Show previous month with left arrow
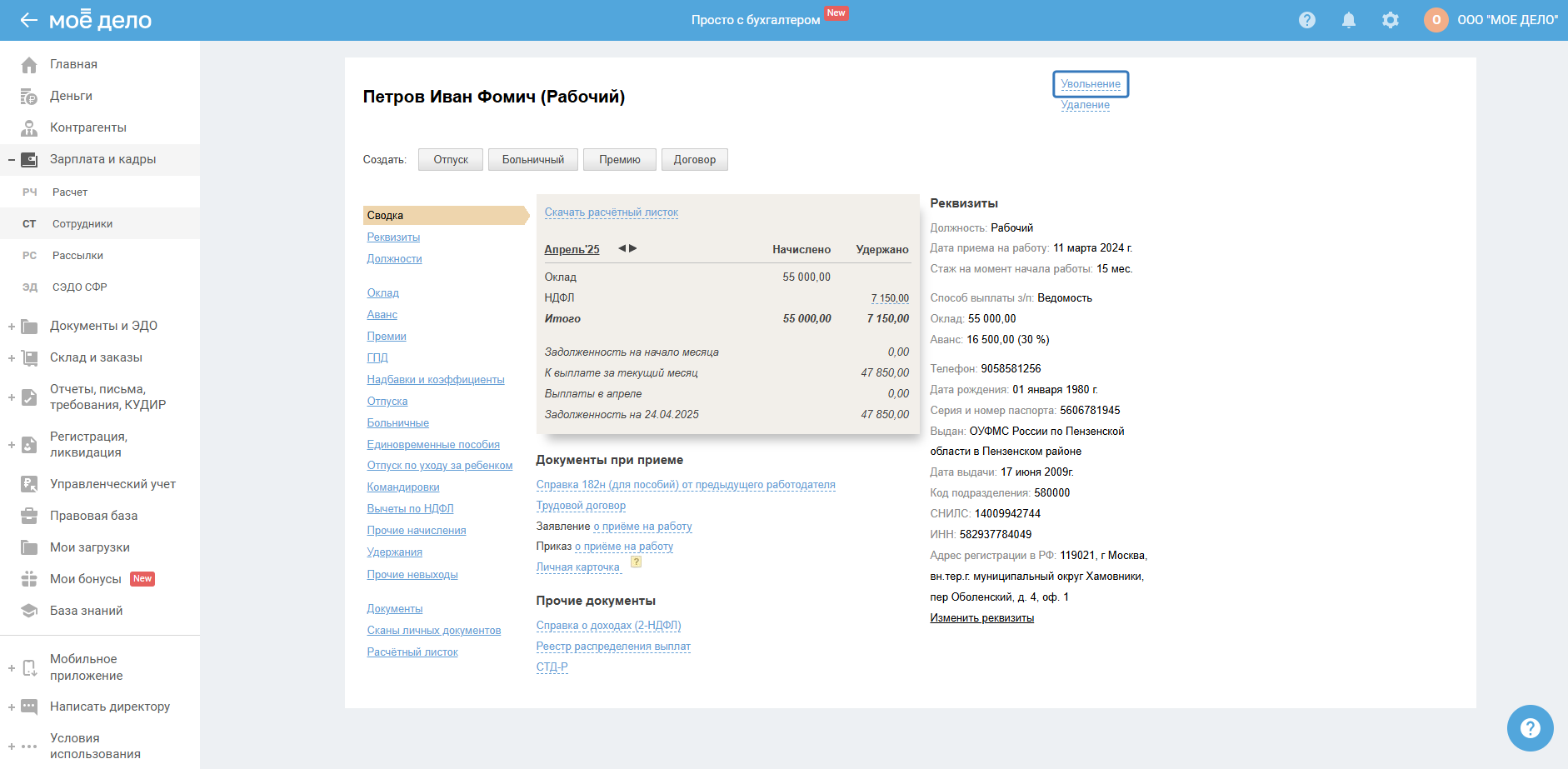Screen dimensions: 1568x769 [622, 248]
